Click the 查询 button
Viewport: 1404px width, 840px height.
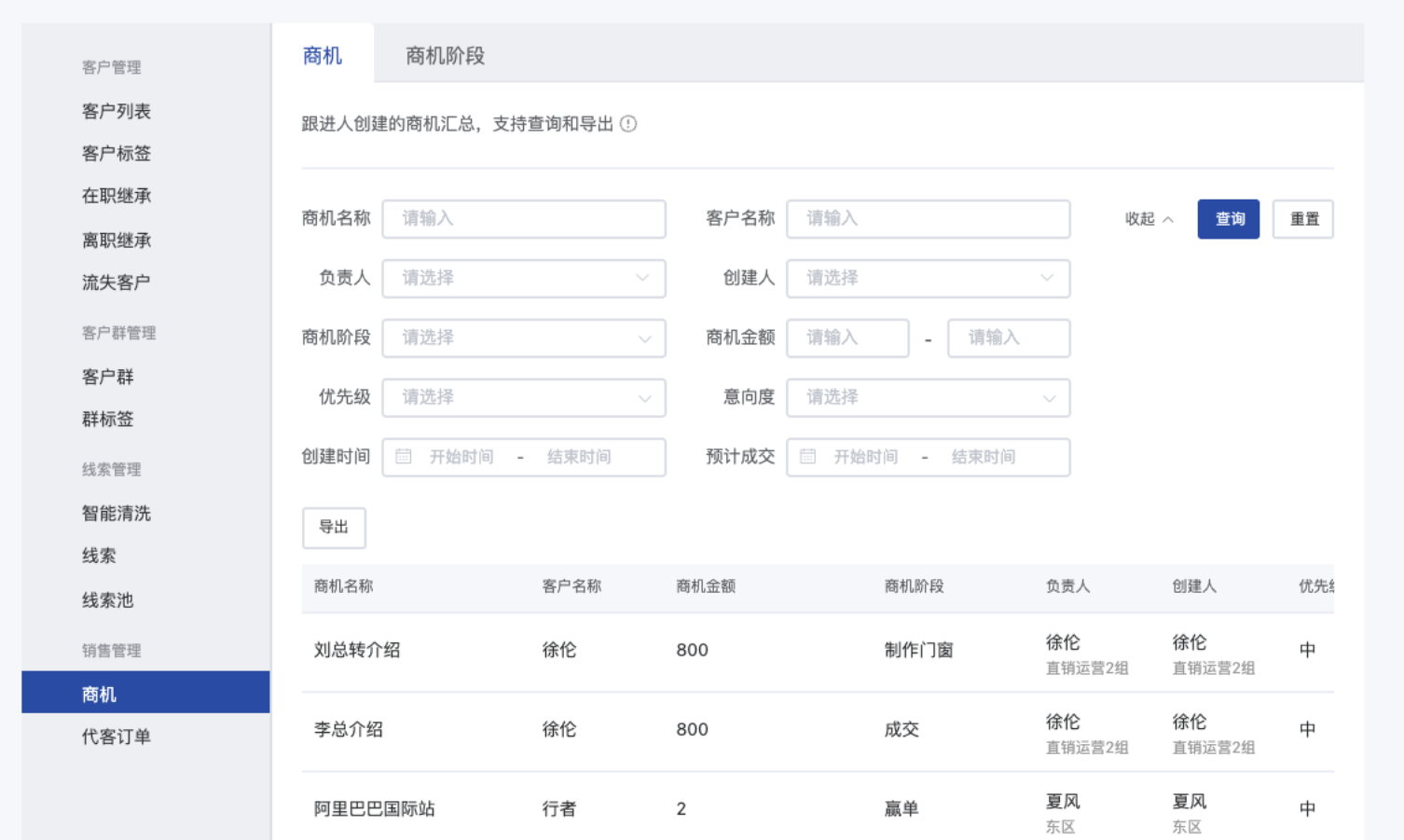[x=1229, y=219]
